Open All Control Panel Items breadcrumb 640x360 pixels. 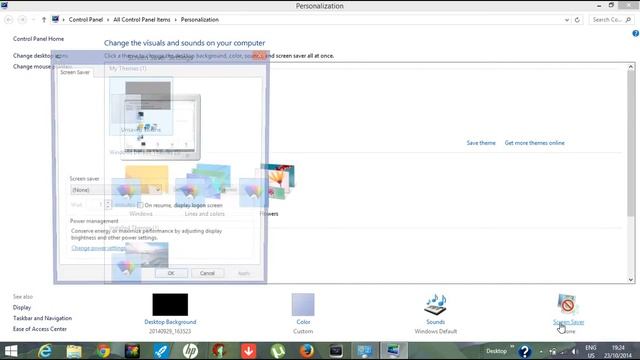[142, 20]
